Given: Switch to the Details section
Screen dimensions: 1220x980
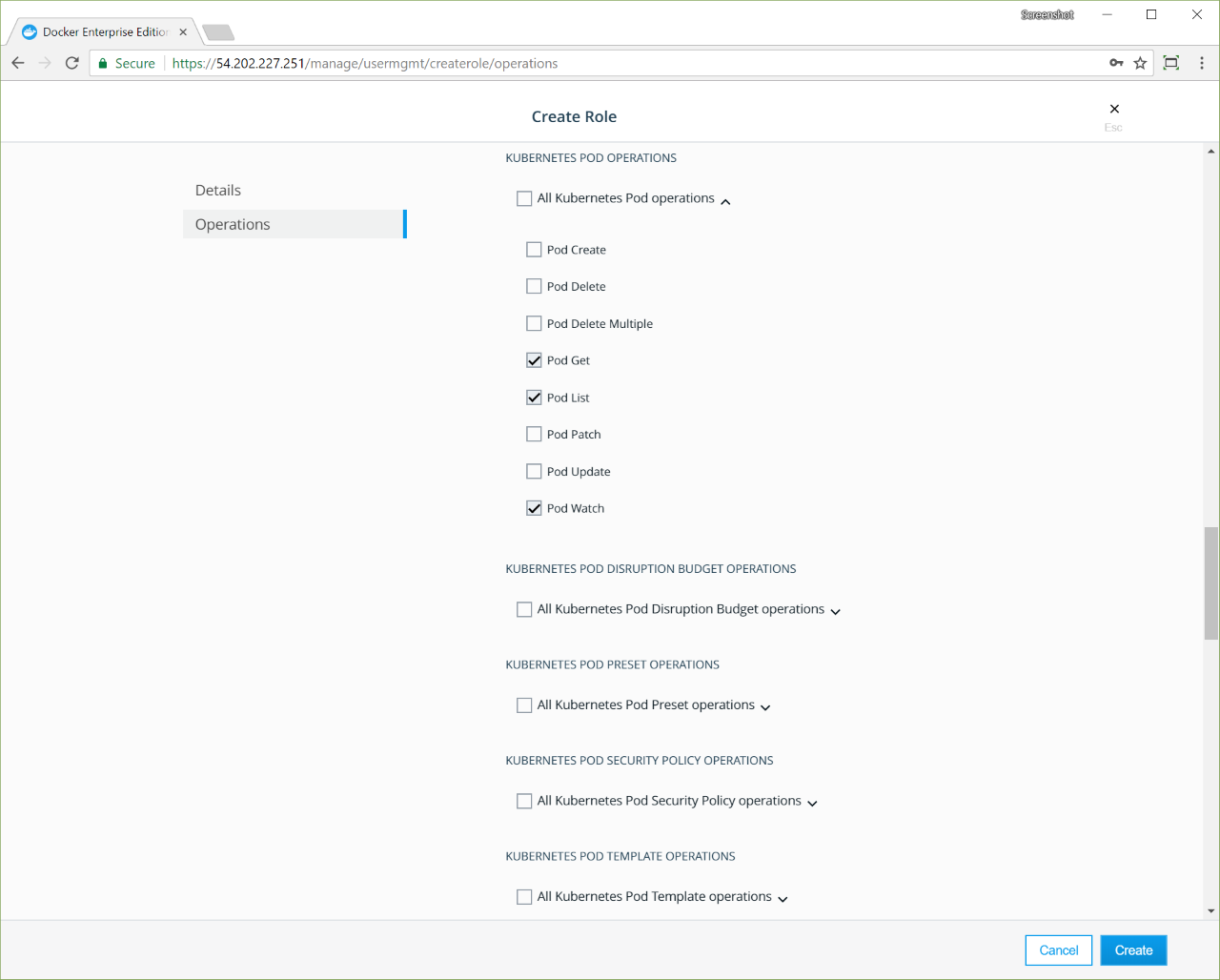Looking at the screenshot, I should [x=218, y=190].
